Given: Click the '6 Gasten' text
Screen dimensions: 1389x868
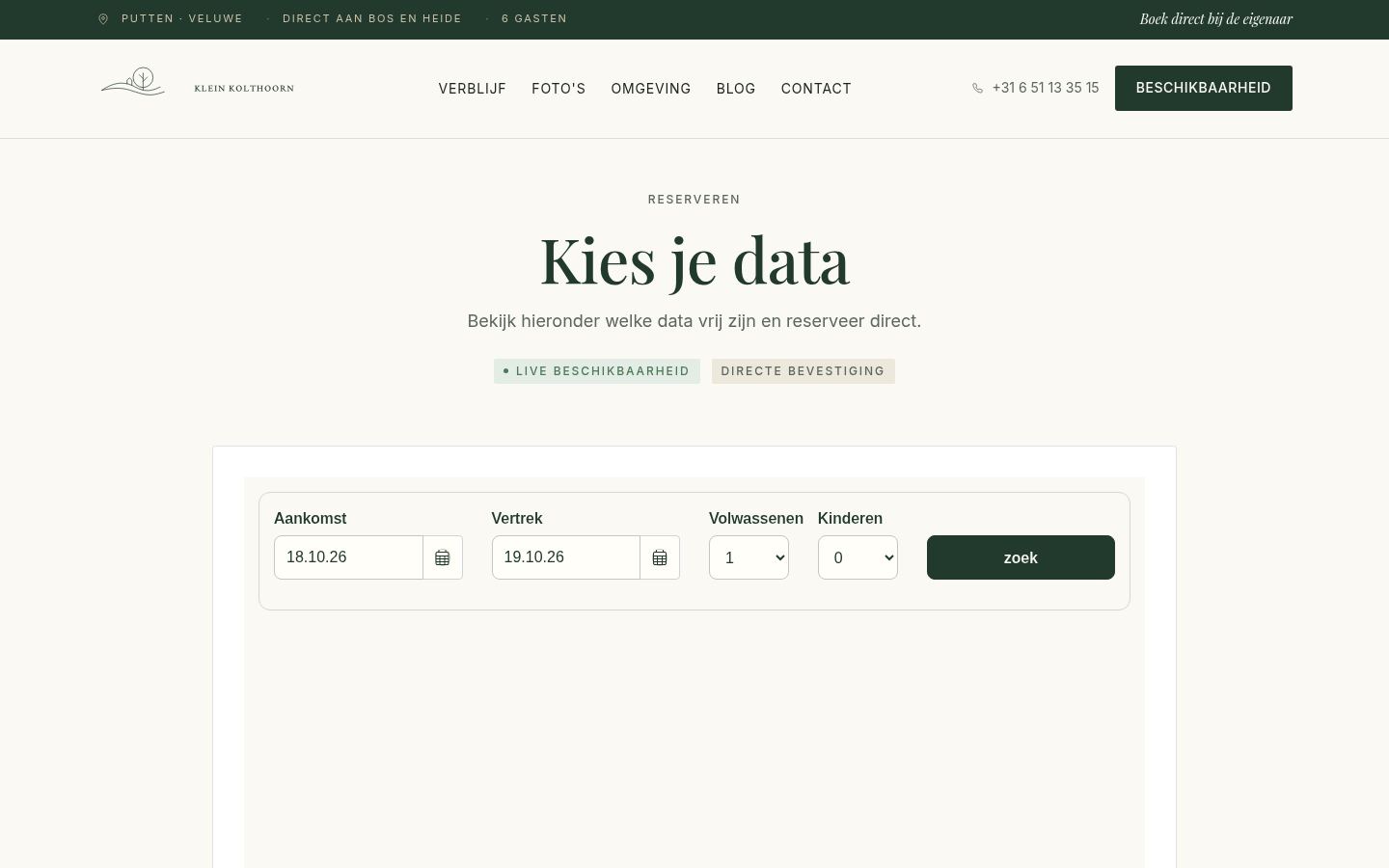Looking at the screenshot, I should coord(534,19).
